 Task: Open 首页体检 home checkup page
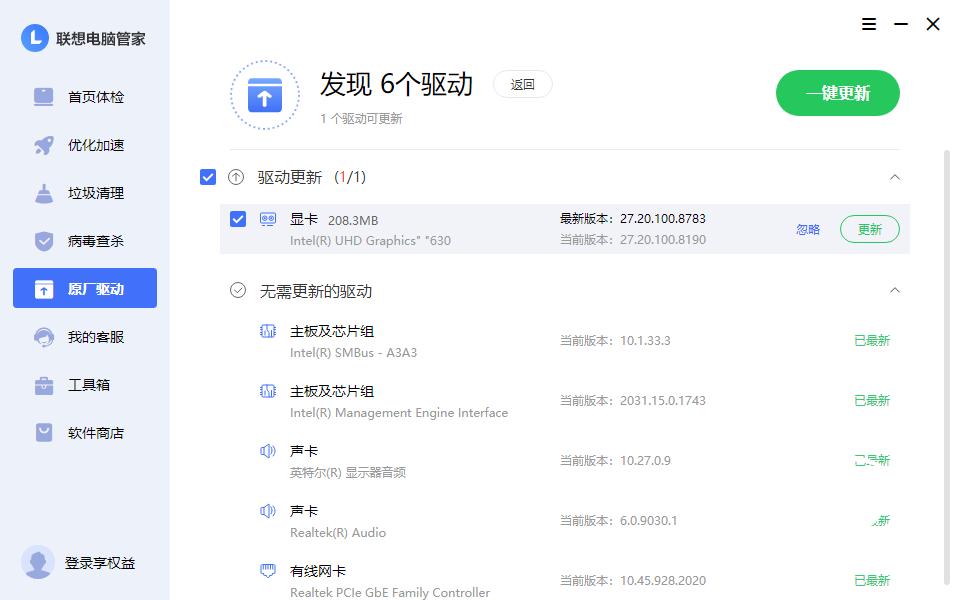pos(96,97)
